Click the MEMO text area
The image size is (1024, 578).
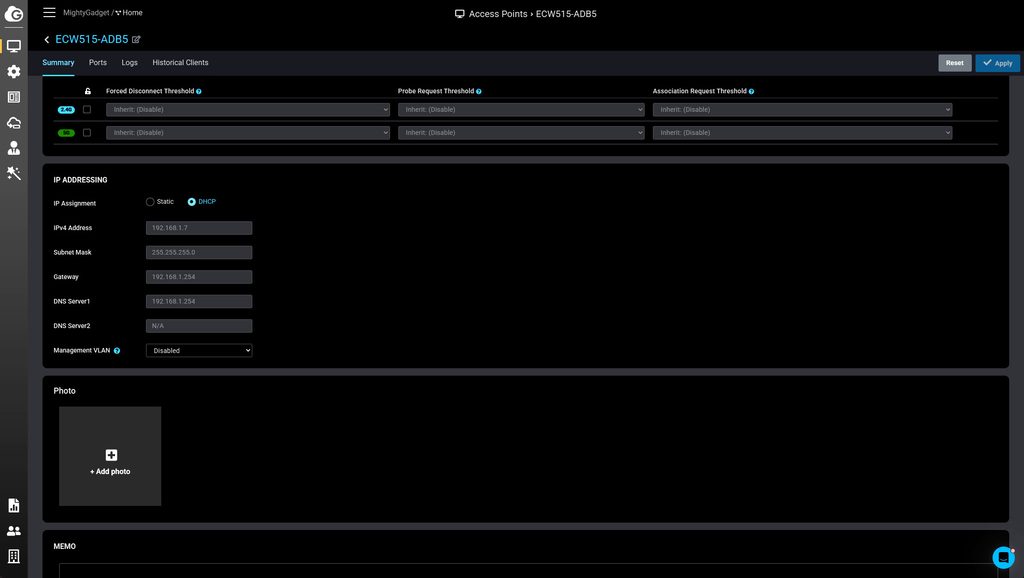coord(528,570)
